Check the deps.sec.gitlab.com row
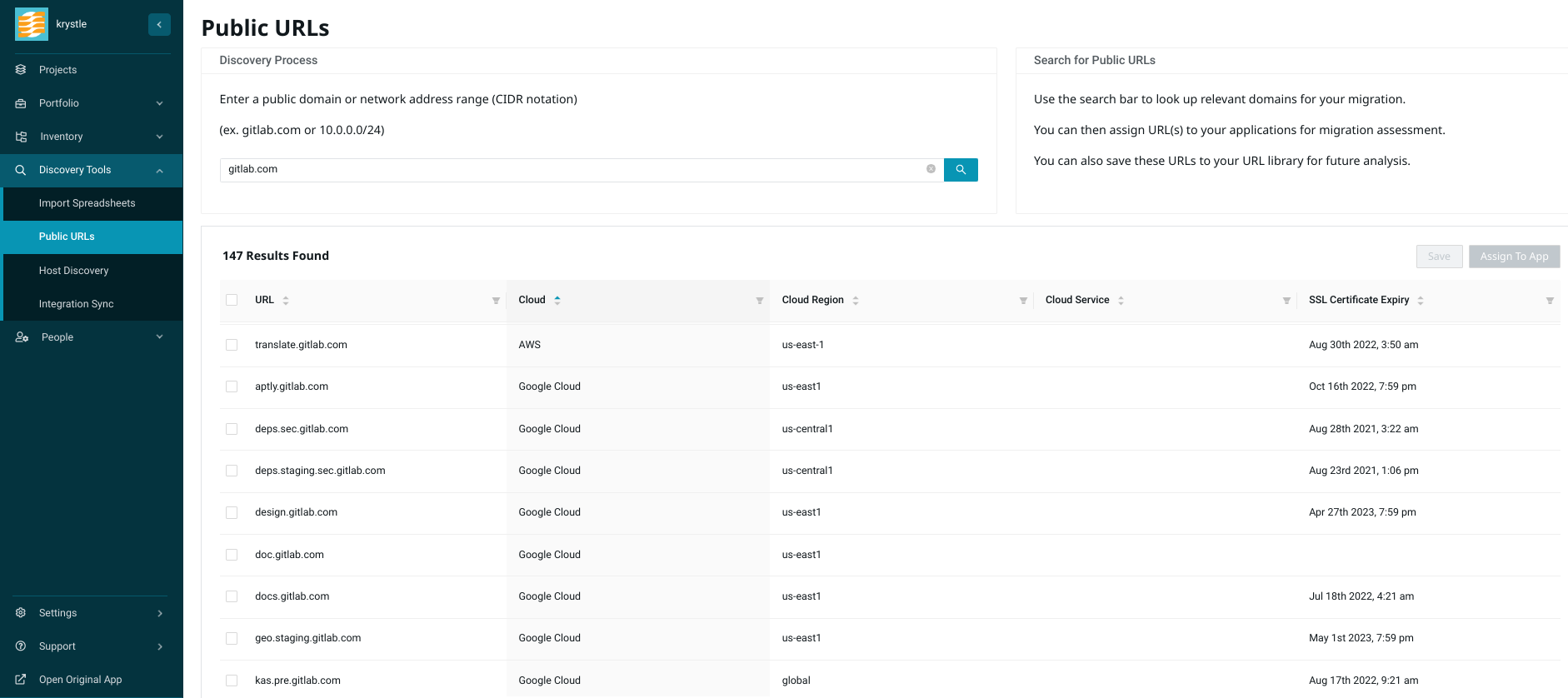1568x698 pixels. pos(232,429)
